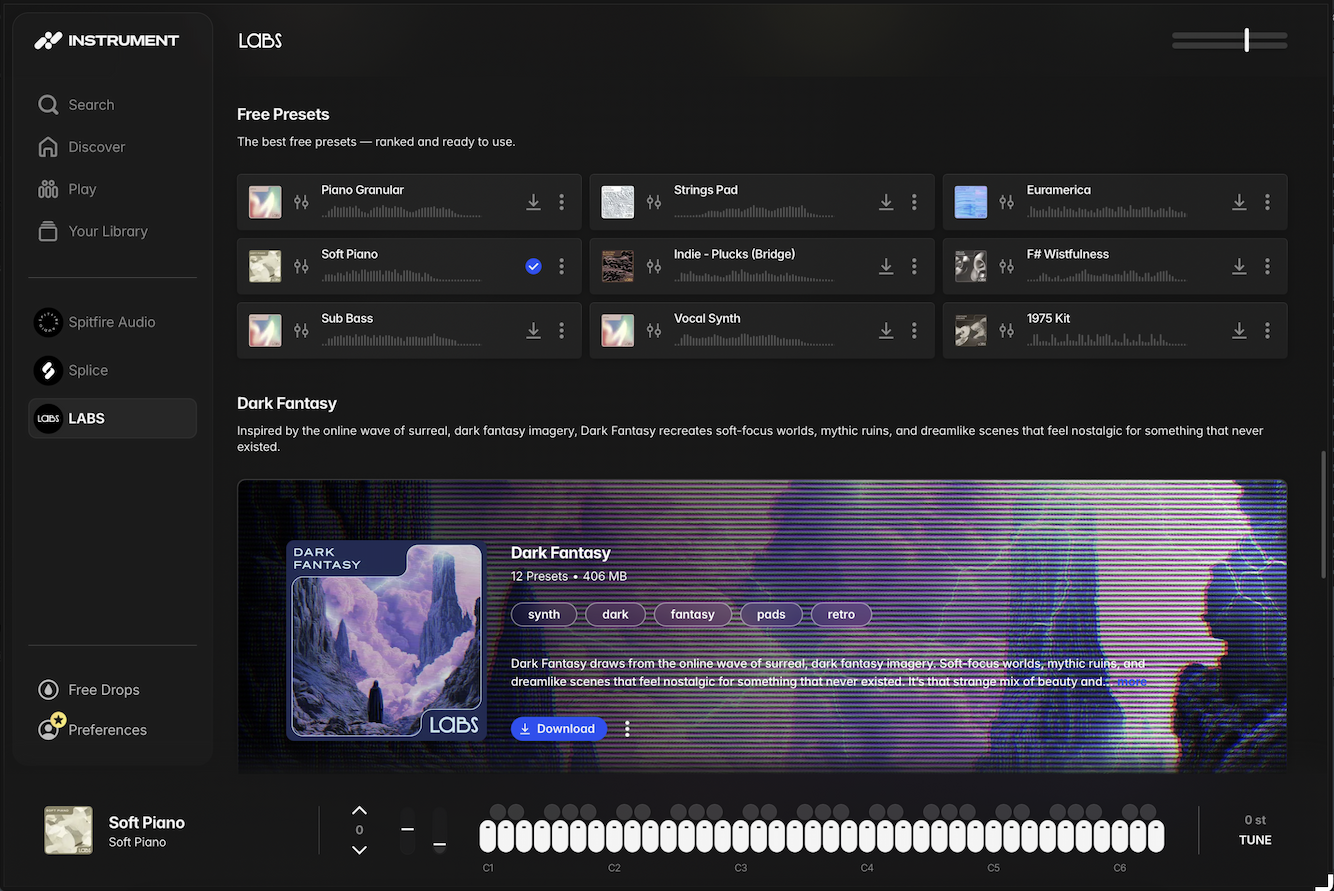Open Your Library
1334x891 pixels.
tap(93, 231)
